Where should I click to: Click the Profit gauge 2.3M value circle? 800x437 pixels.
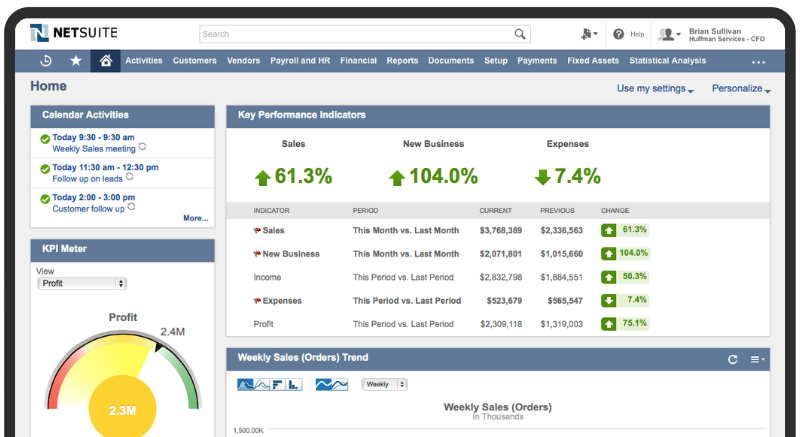tap(122, 410)
